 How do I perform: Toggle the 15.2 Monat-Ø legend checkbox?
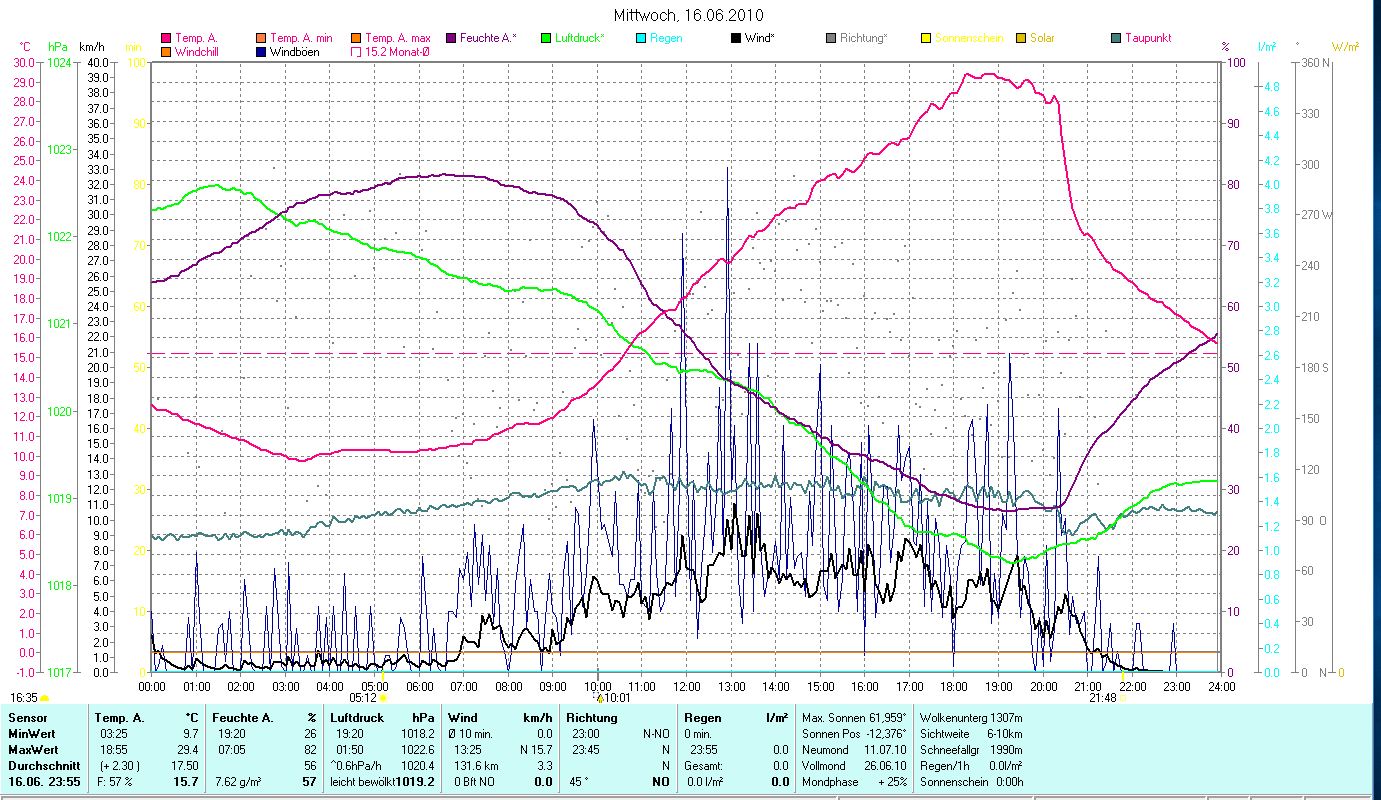coord(356,51)
